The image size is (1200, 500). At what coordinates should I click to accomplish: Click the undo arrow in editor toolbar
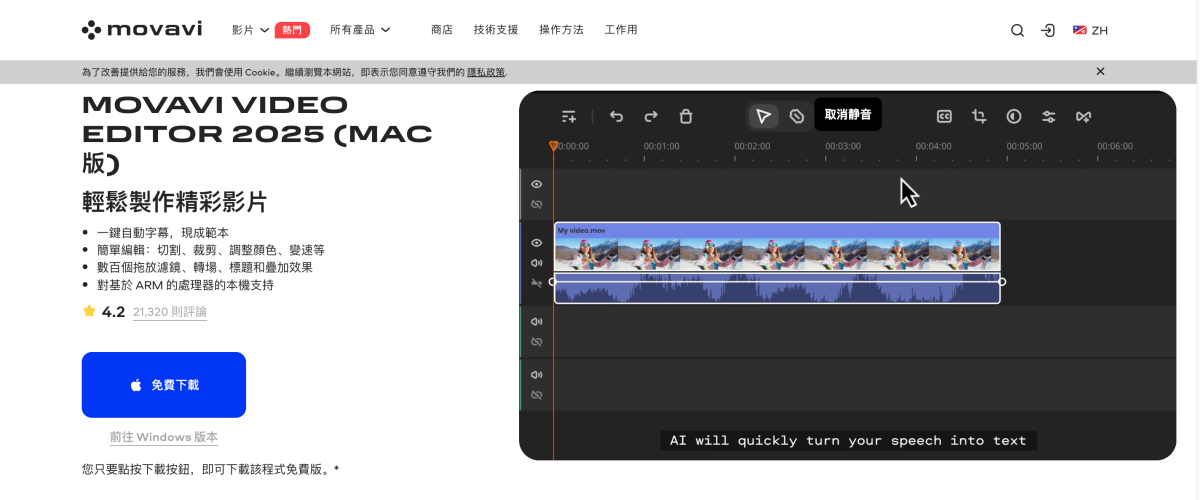pyautogui.click(x=616, y=116)
